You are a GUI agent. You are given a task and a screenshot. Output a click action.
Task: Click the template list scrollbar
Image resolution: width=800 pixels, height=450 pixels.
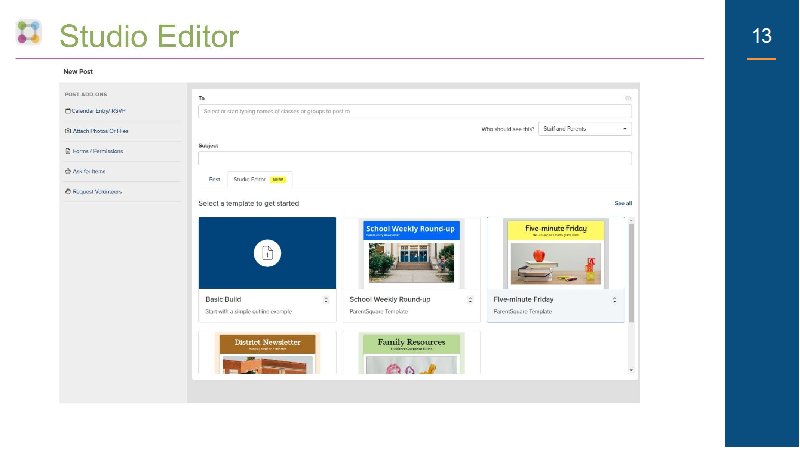click(x=631, y=273)
